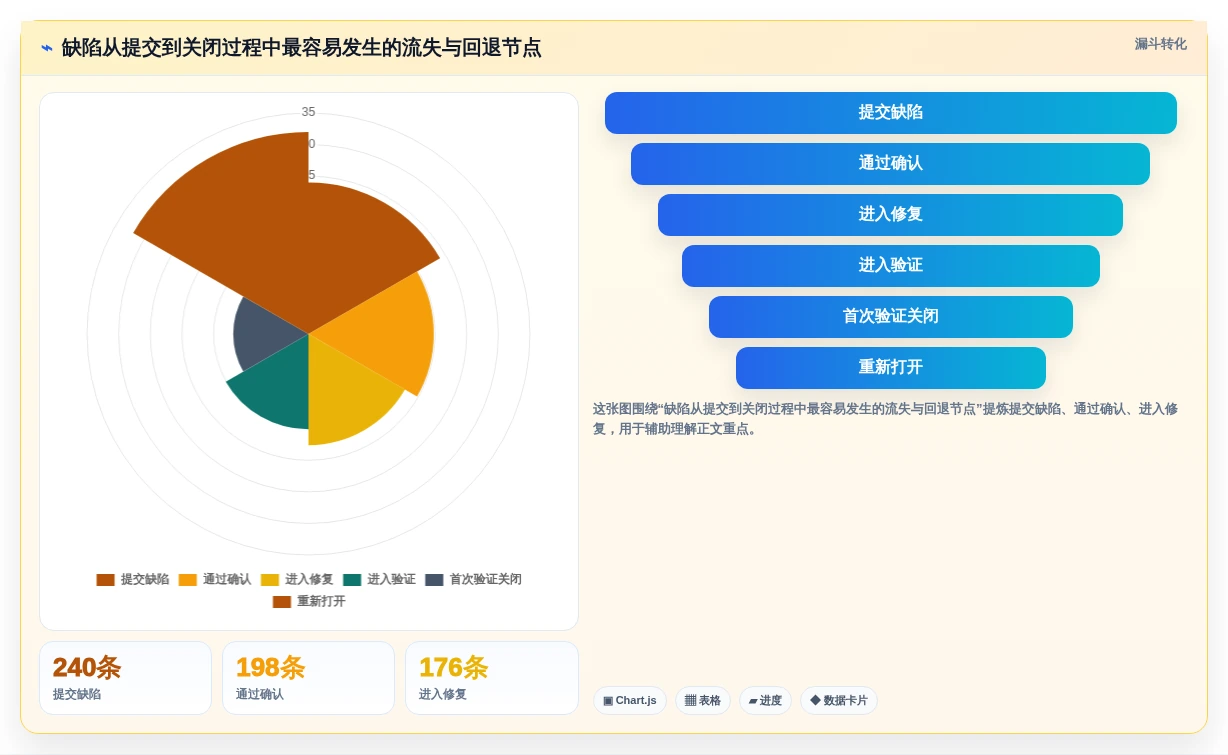Toggle the 通过确认 legend swatch

(188, 580)
